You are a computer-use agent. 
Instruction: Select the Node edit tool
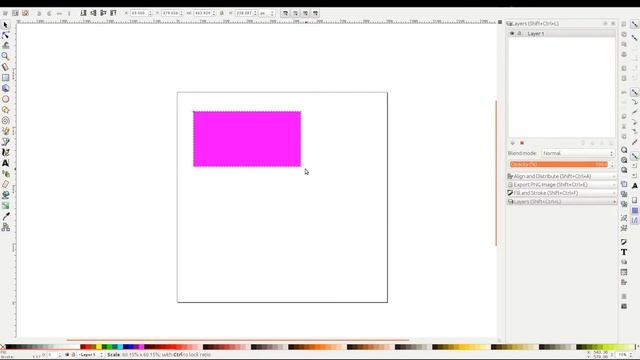(5, 36)
